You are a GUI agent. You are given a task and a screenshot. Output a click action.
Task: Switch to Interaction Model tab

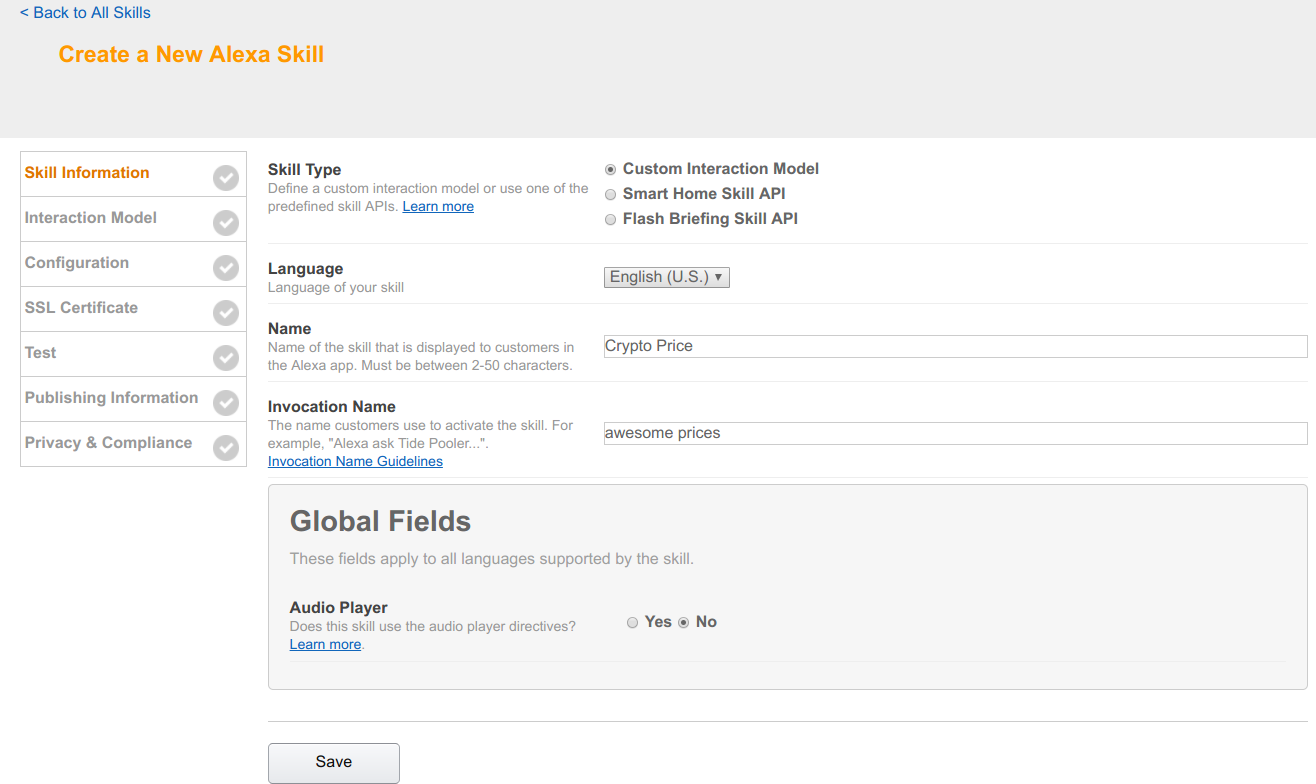click(x=133, y=219)
